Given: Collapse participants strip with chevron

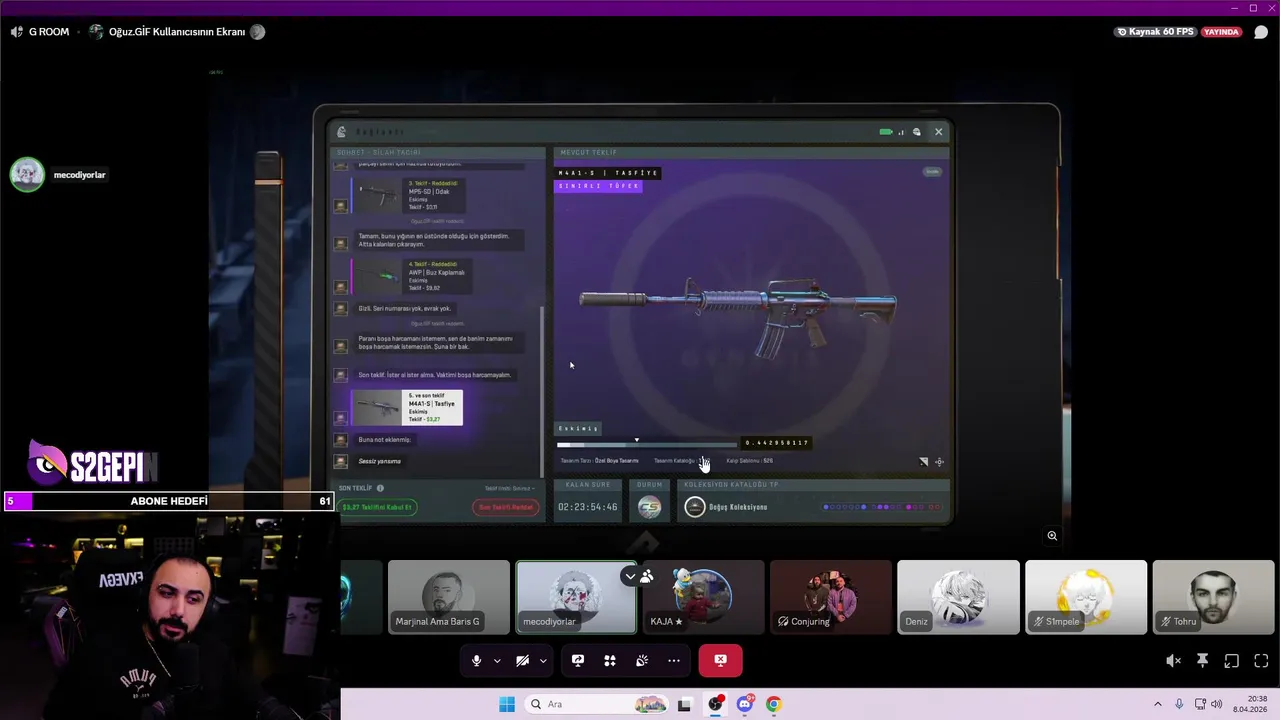Looking at the screenshot, I should [629, 576].
